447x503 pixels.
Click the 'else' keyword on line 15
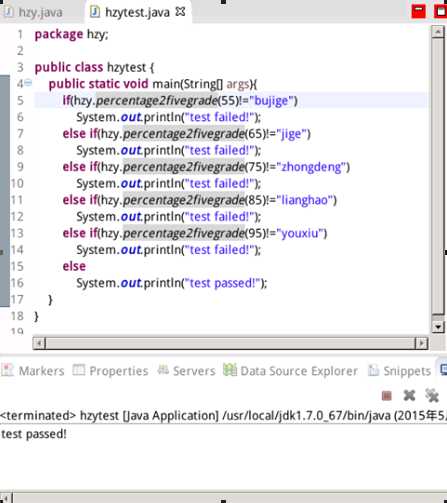pos(74,266)
